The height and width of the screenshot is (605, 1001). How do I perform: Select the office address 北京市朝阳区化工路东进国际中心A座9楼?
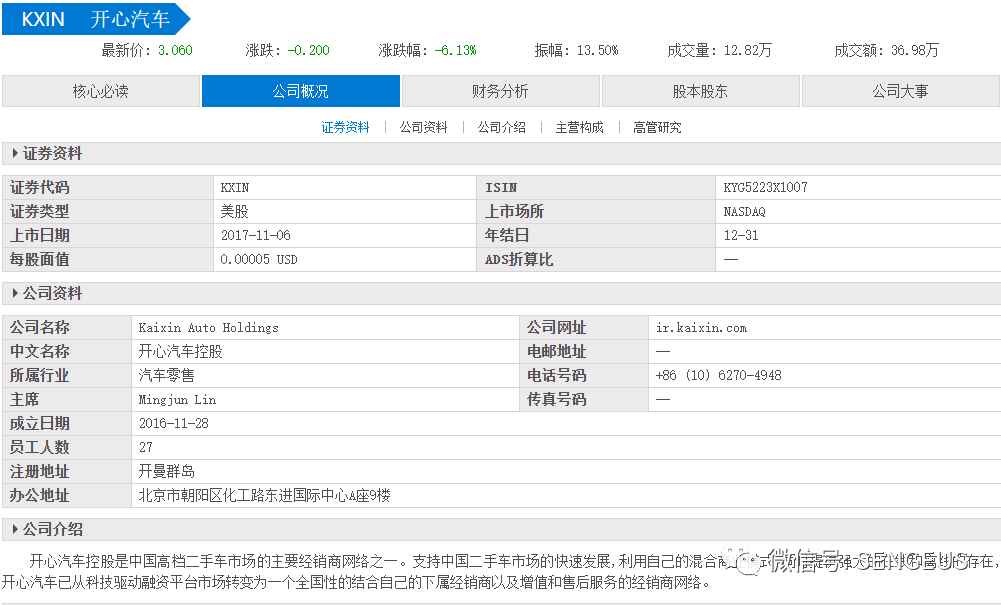tap(264, 495)
